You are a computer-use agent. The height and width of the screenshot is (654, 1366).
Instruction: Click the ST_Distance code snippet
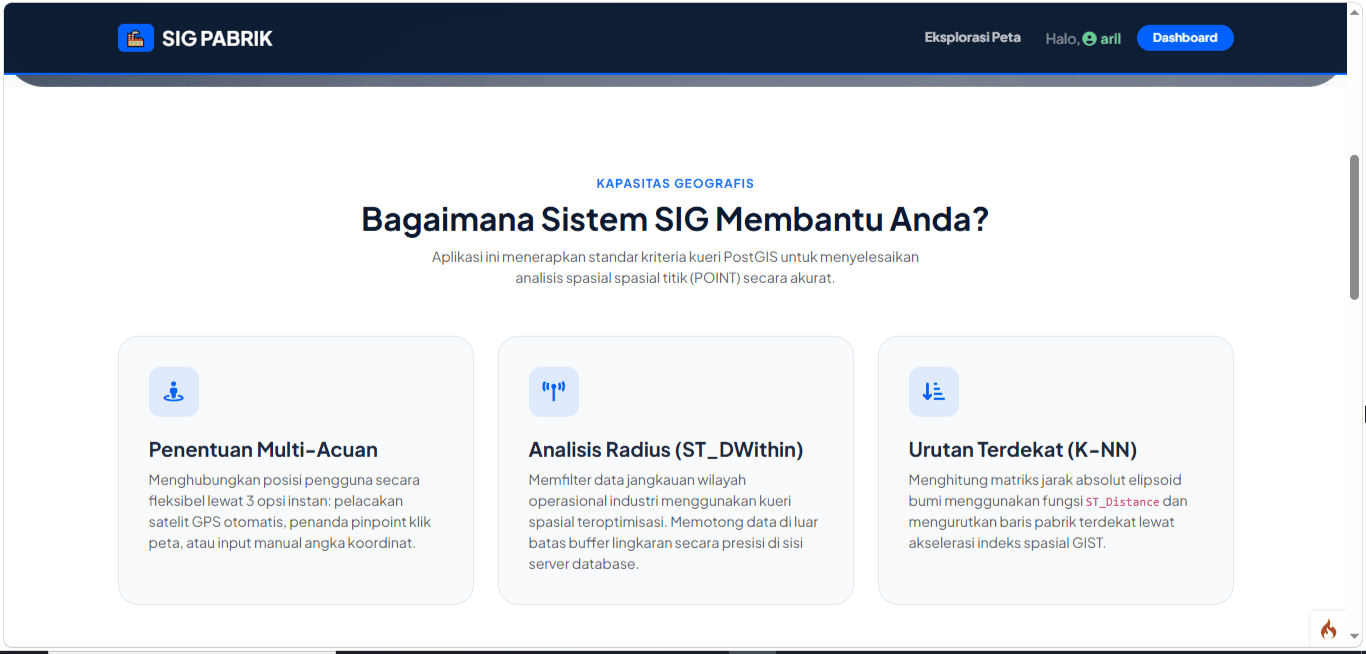(x=1122, y=502)
